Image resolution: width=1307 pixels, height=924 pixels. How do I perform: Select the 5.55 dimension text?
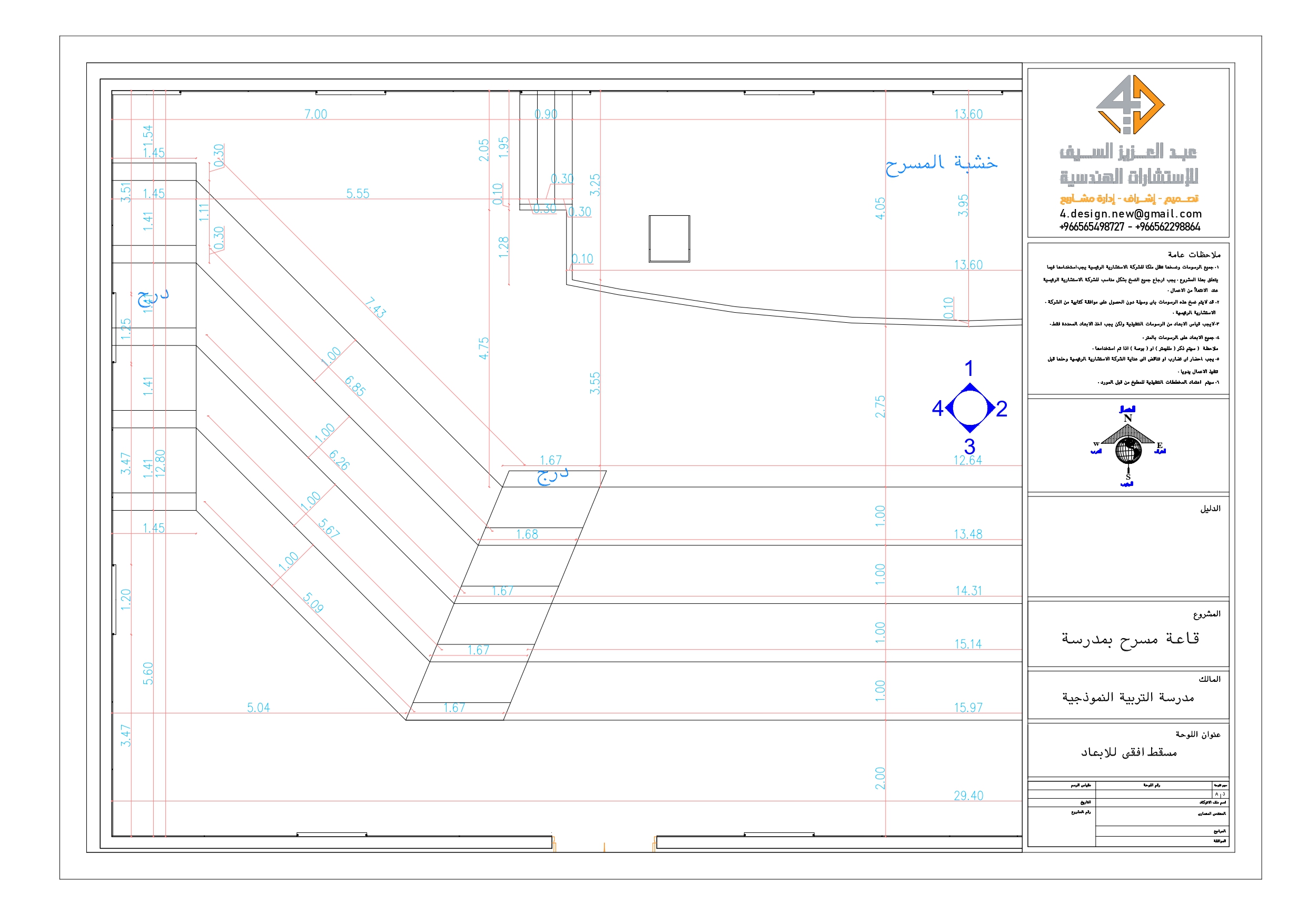(358, 194)
